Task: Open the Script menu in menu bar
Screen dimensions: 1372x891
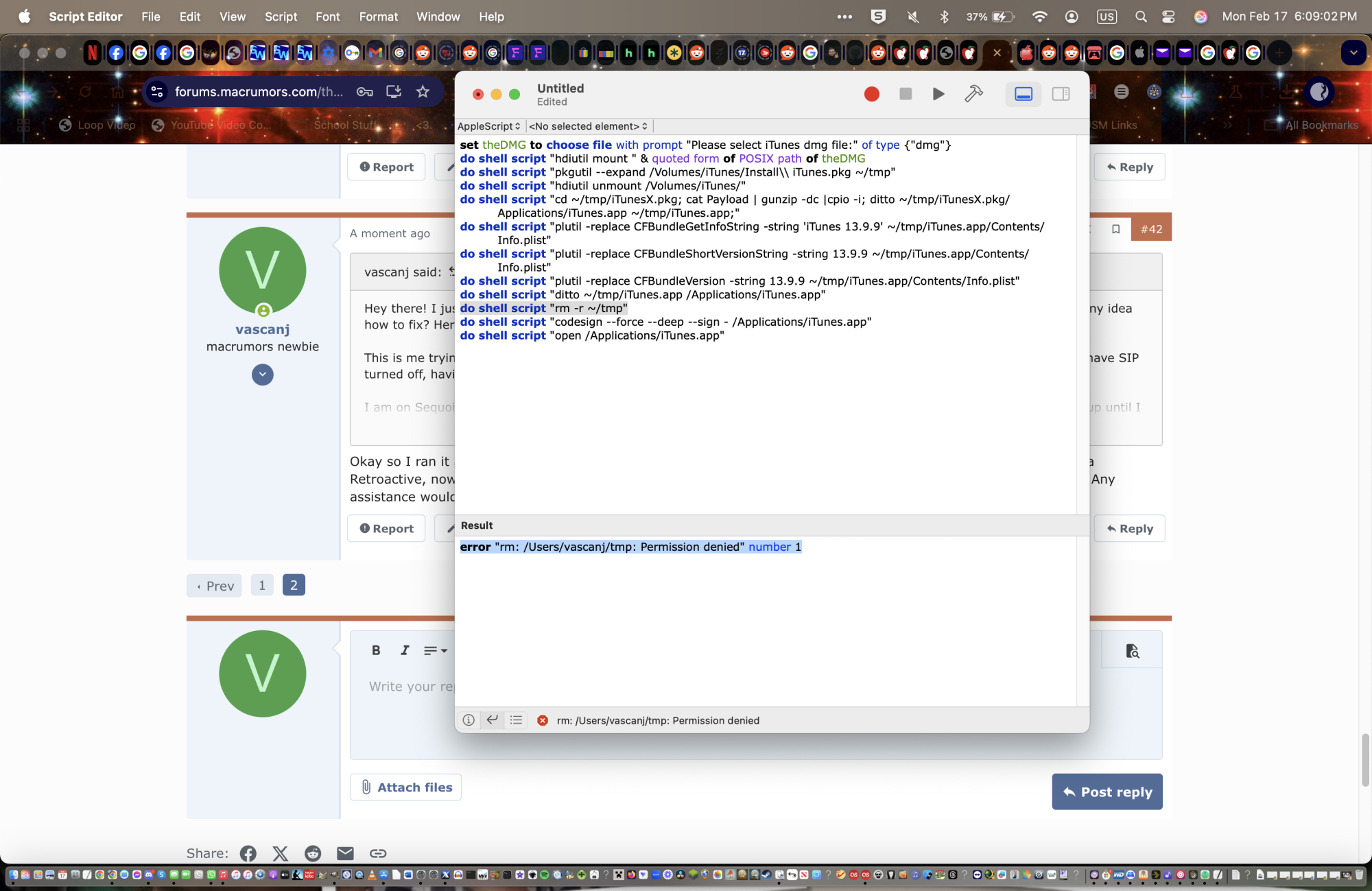Action: 281,16
